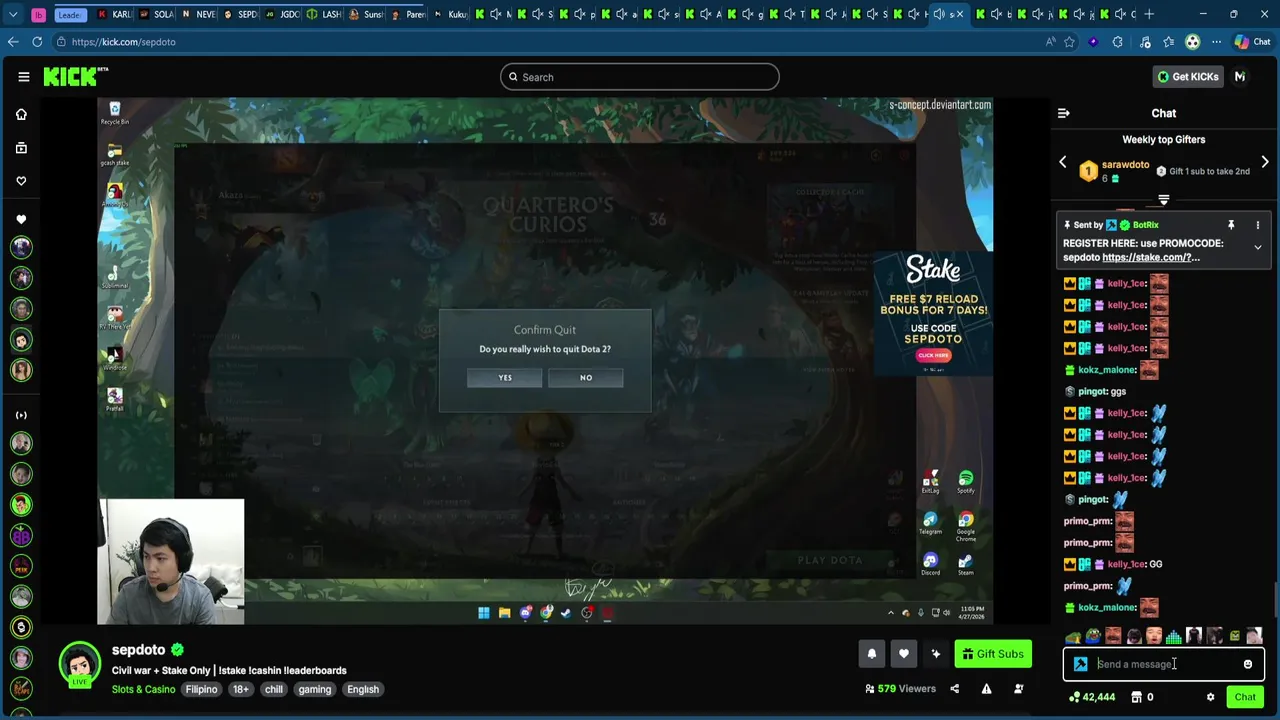
Task: Click the Gift Subs button
Action: [993, 654]
